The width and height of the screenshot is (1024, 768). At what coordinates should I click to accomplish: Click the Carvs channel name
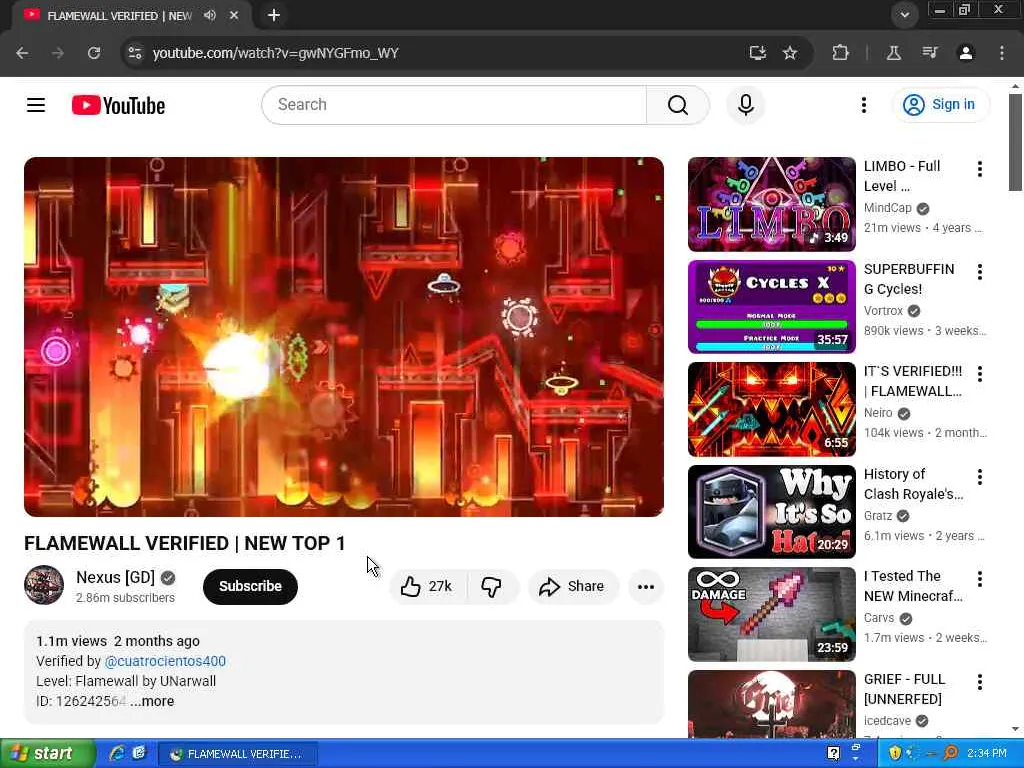[x=879, y=618]
